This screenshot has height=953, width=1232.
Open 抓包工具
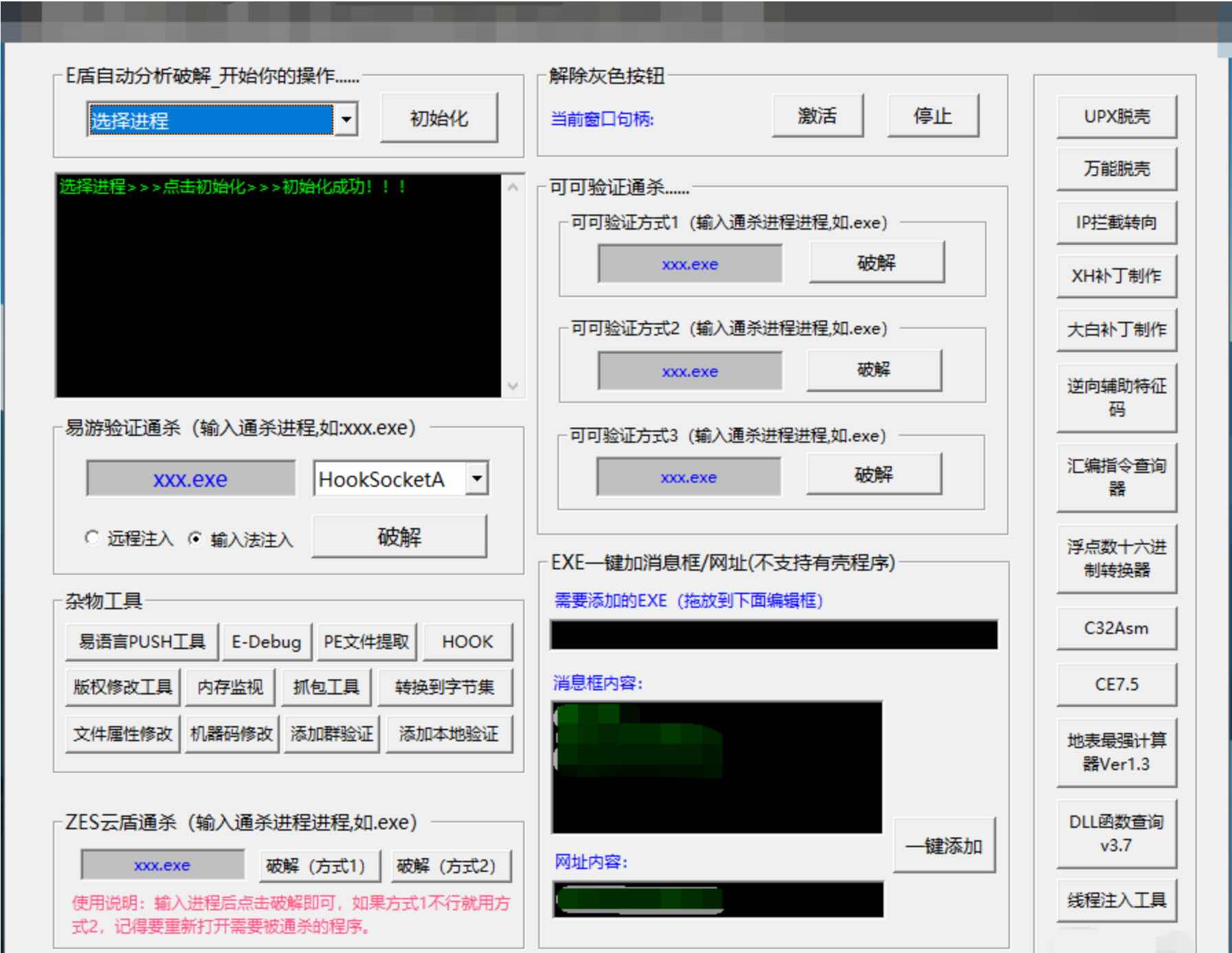[x=327, y=688]
